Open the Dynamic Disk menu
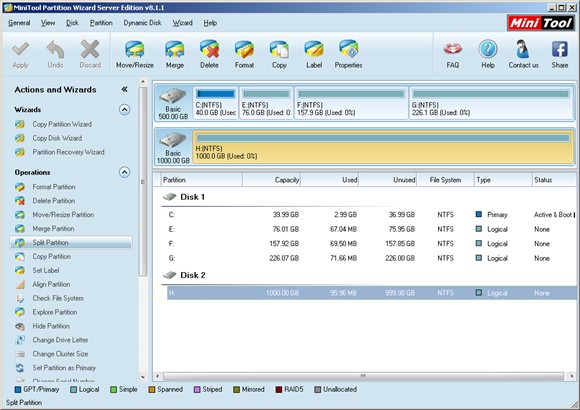The width and height of the screenshot is (580, 410). 142,23
